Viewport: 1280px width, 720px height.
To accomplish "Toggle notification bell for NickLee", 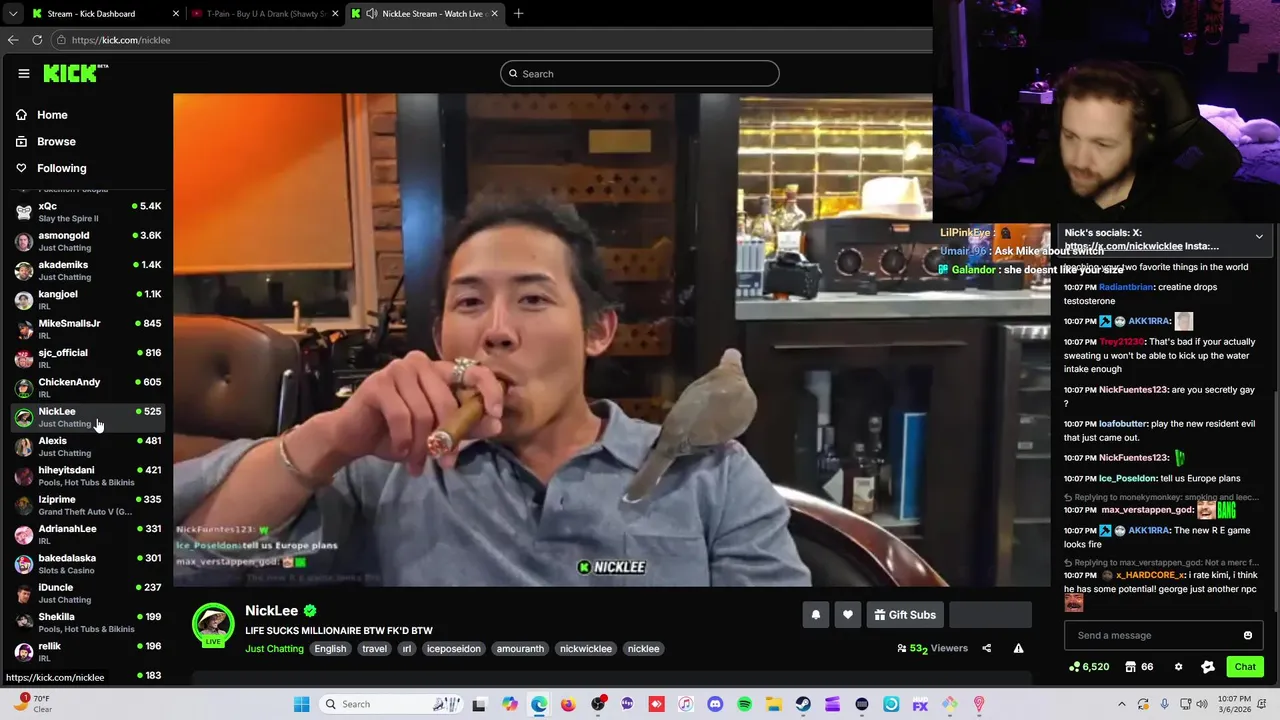I will click(x=815, y=615).
